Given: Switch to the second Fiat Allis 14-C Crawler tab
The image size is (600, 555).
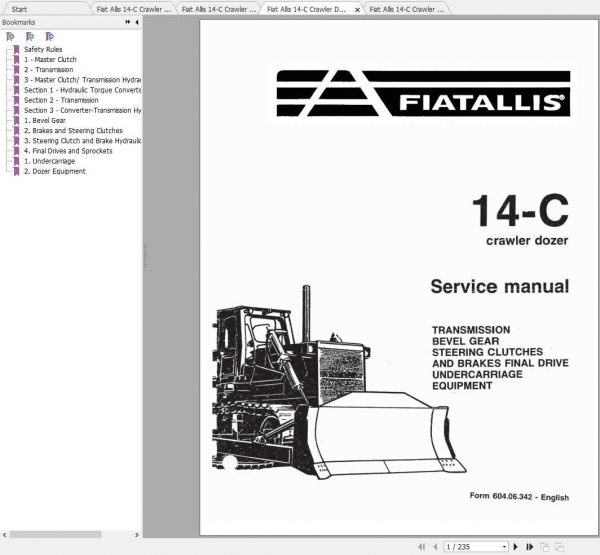Looking at the screenshot, I should (x=218, y=9).
